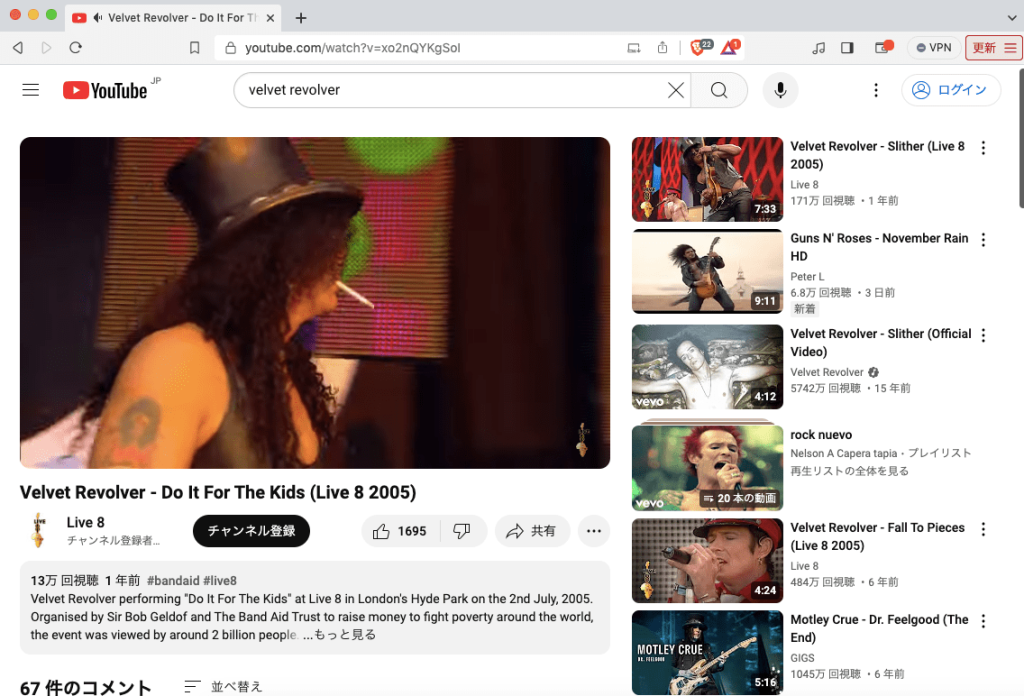1024x696 pixels.
Task: Dislike the video with thumbs down
Action: [x=462, y=531]
